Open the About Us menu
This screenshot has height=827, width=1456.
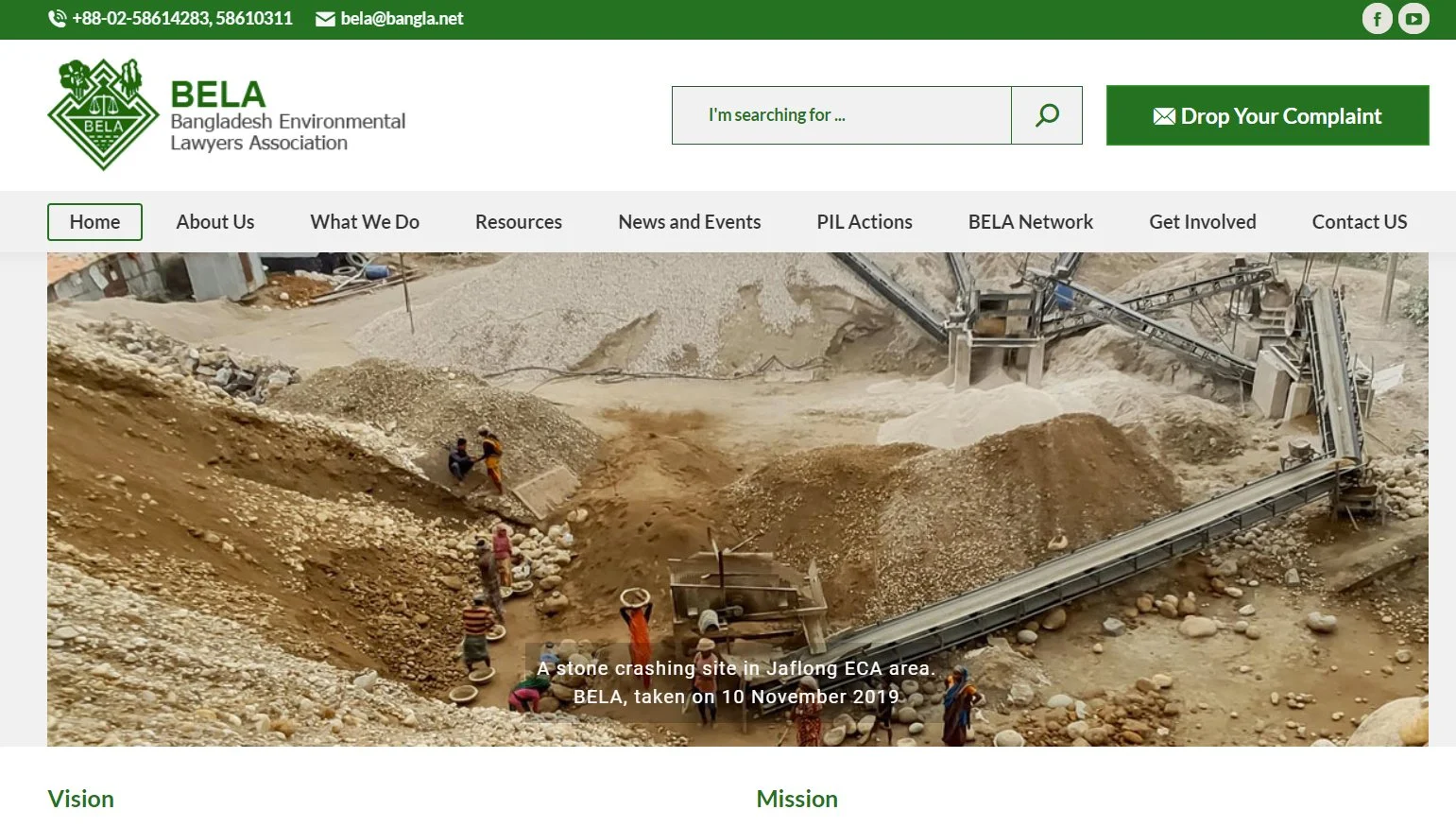pos(215,222)
